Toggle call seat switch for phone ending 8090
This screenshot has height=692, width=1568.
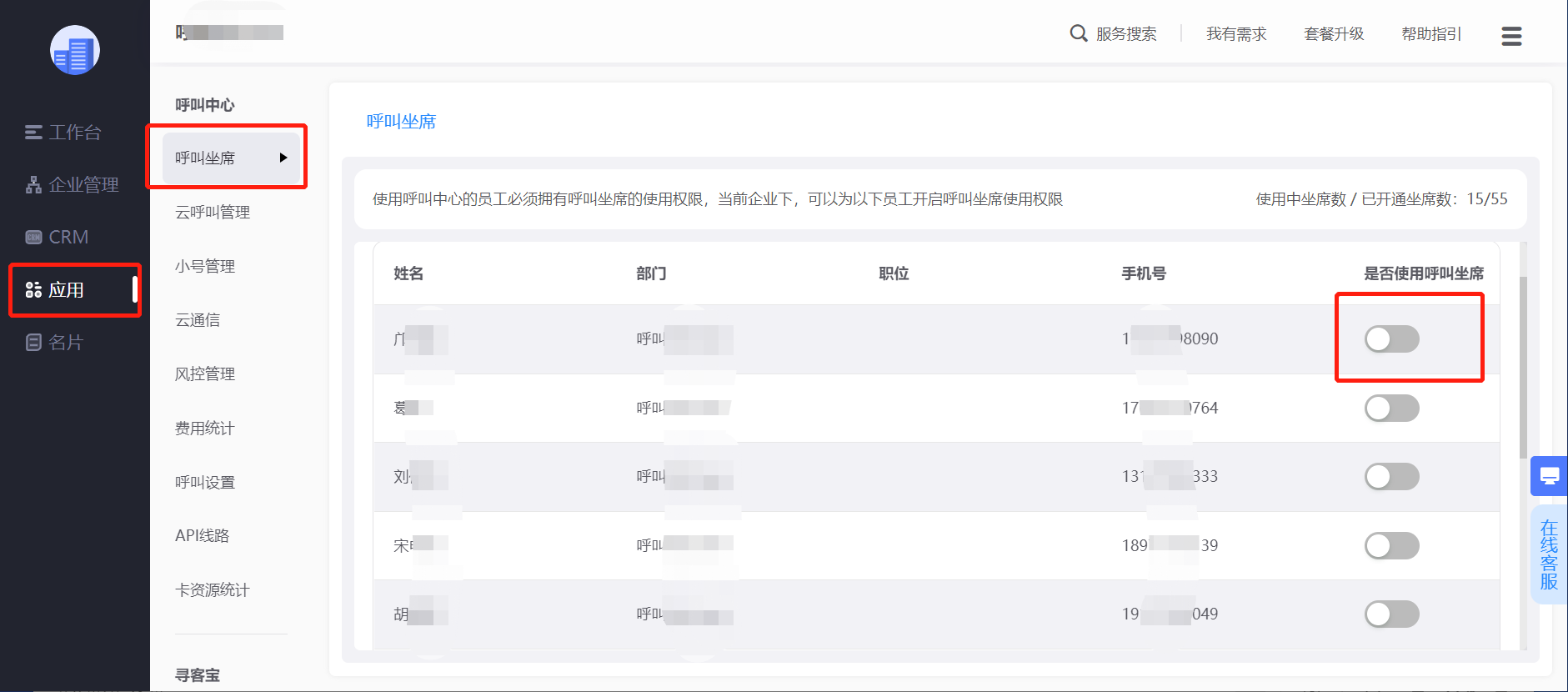point(1391,338)
